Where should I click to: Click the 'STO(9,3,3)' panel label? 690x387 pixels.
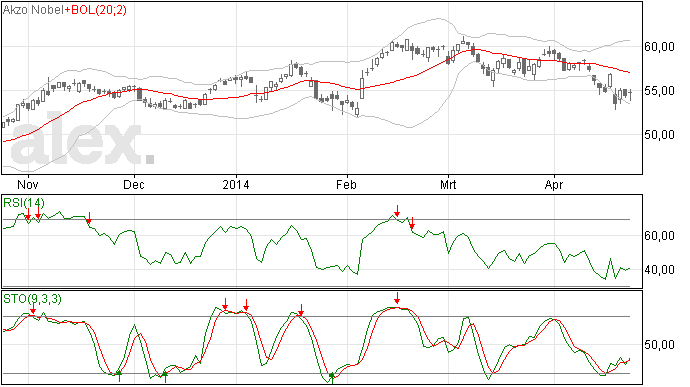[32, 299]
